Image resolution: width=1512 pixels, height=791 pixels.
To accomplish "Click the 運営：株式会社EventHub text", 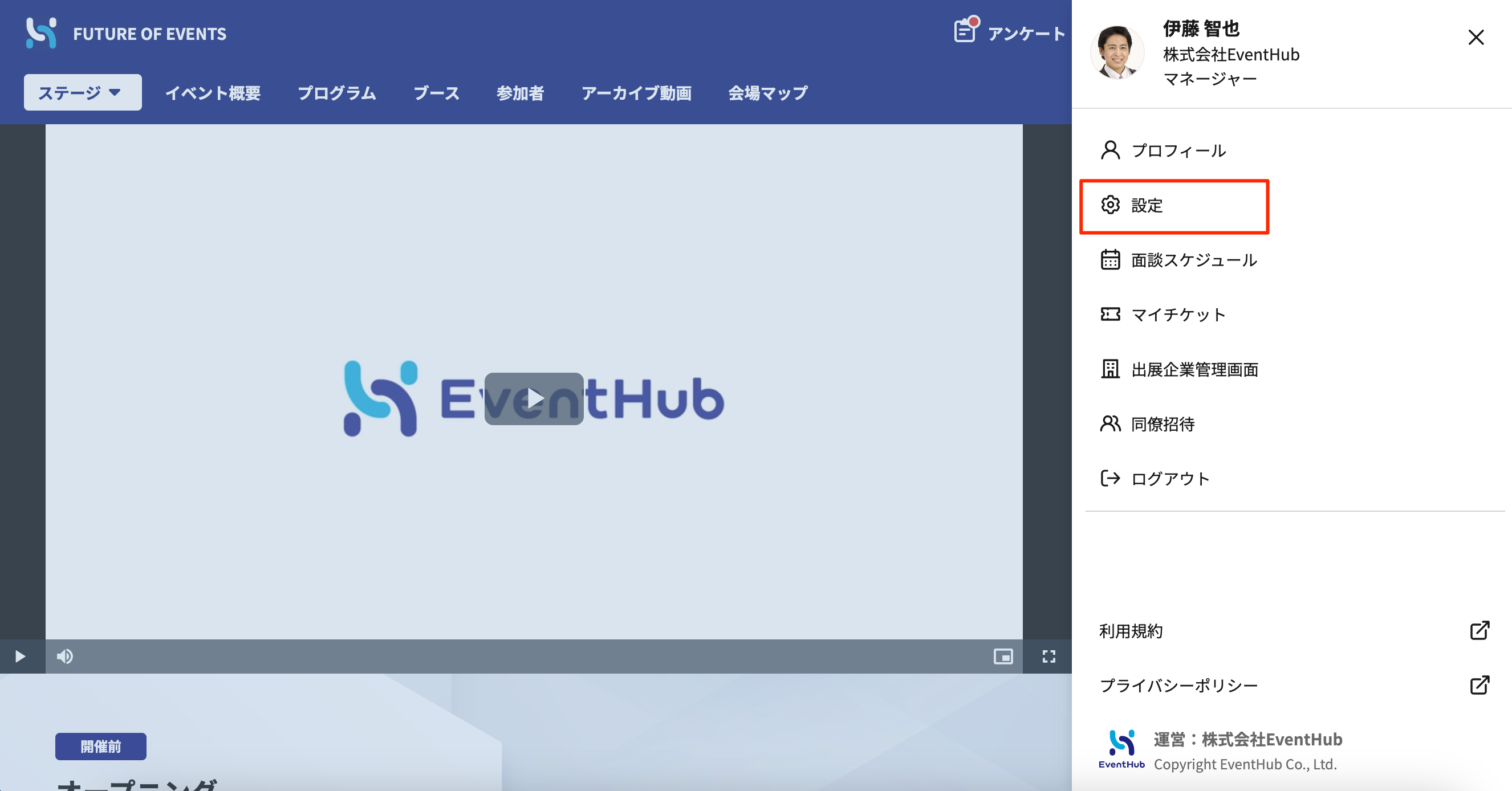I will [1248, 739].
